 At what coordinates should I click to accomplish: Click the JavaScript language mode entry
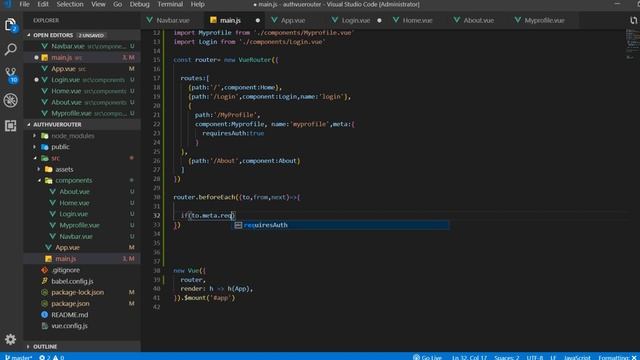577,357
